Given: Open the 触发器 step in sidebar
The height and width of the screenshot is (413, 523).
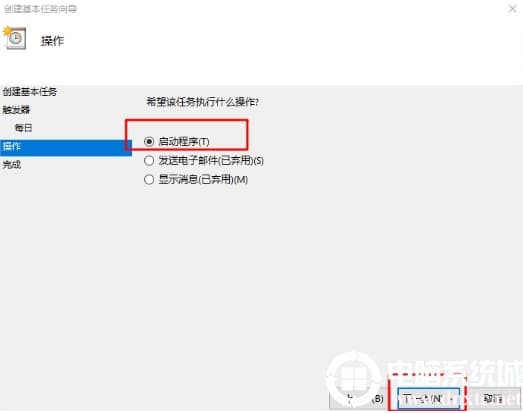Looking at the screenshot, I should pos(16,110).
